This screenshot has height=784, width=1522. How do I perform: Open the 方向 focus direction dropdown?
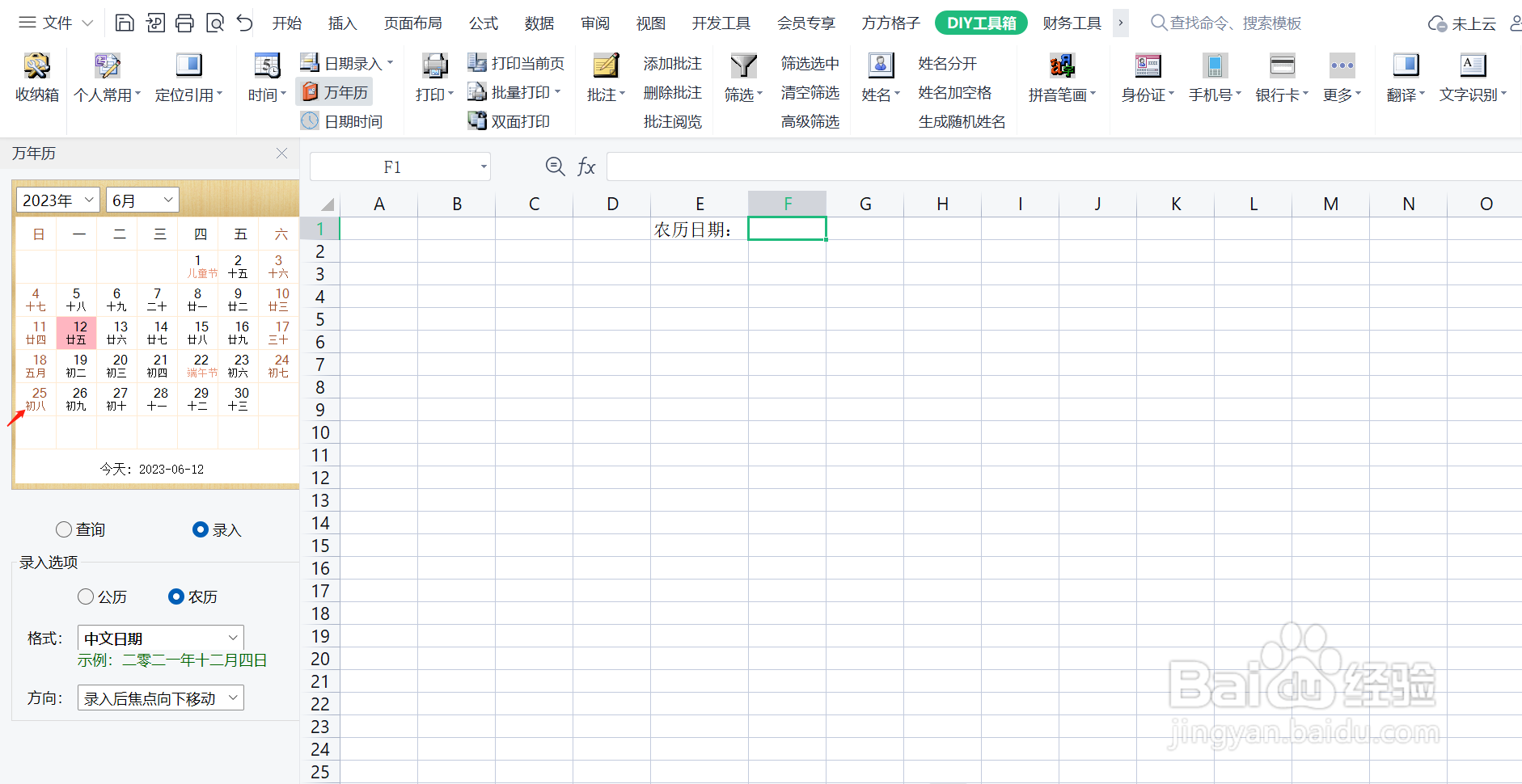(x=161, y=698)
